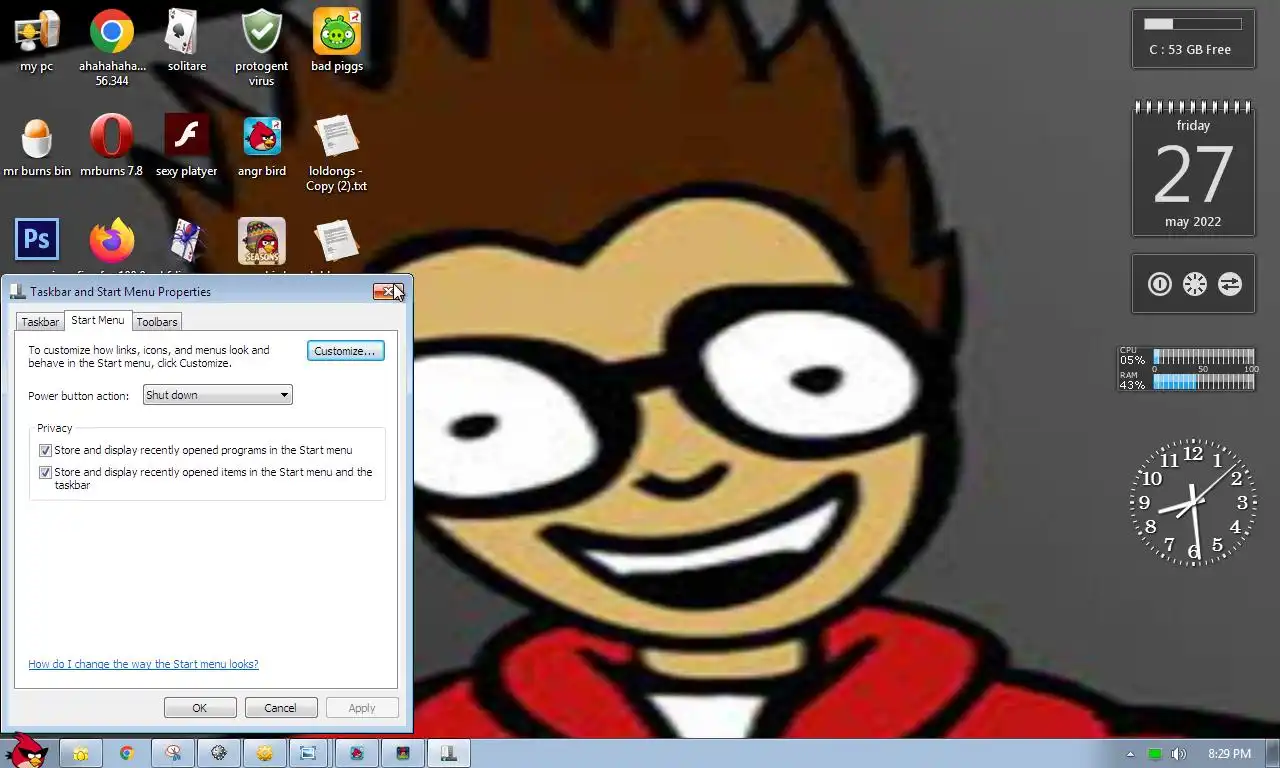Open the Spider Solitaire desktop icon
The width and height of the screenshot is (1280, 768).
tap(187, 241)
